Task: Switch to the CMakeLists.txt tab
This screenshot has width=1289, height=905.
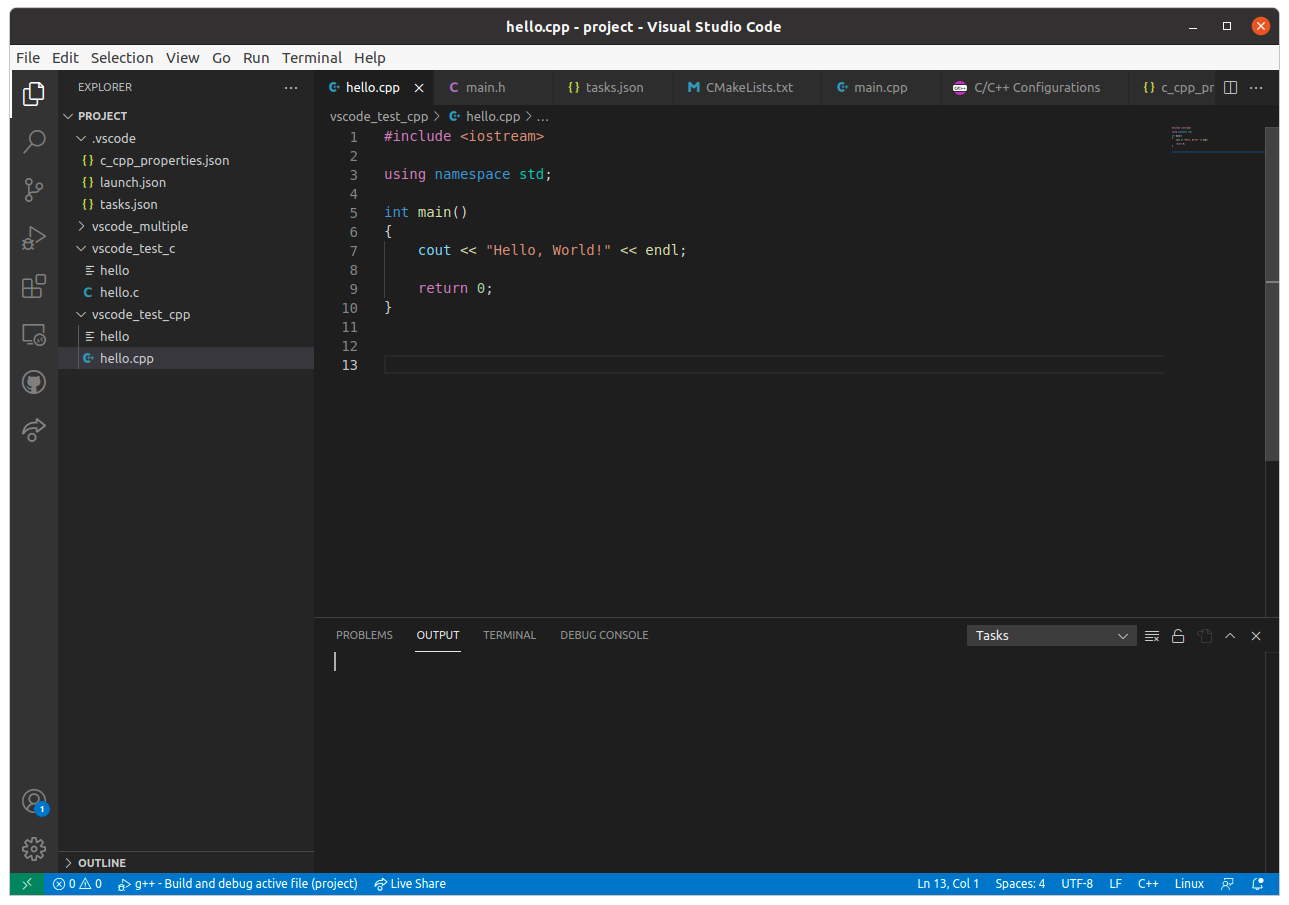Action: [749, 88]
